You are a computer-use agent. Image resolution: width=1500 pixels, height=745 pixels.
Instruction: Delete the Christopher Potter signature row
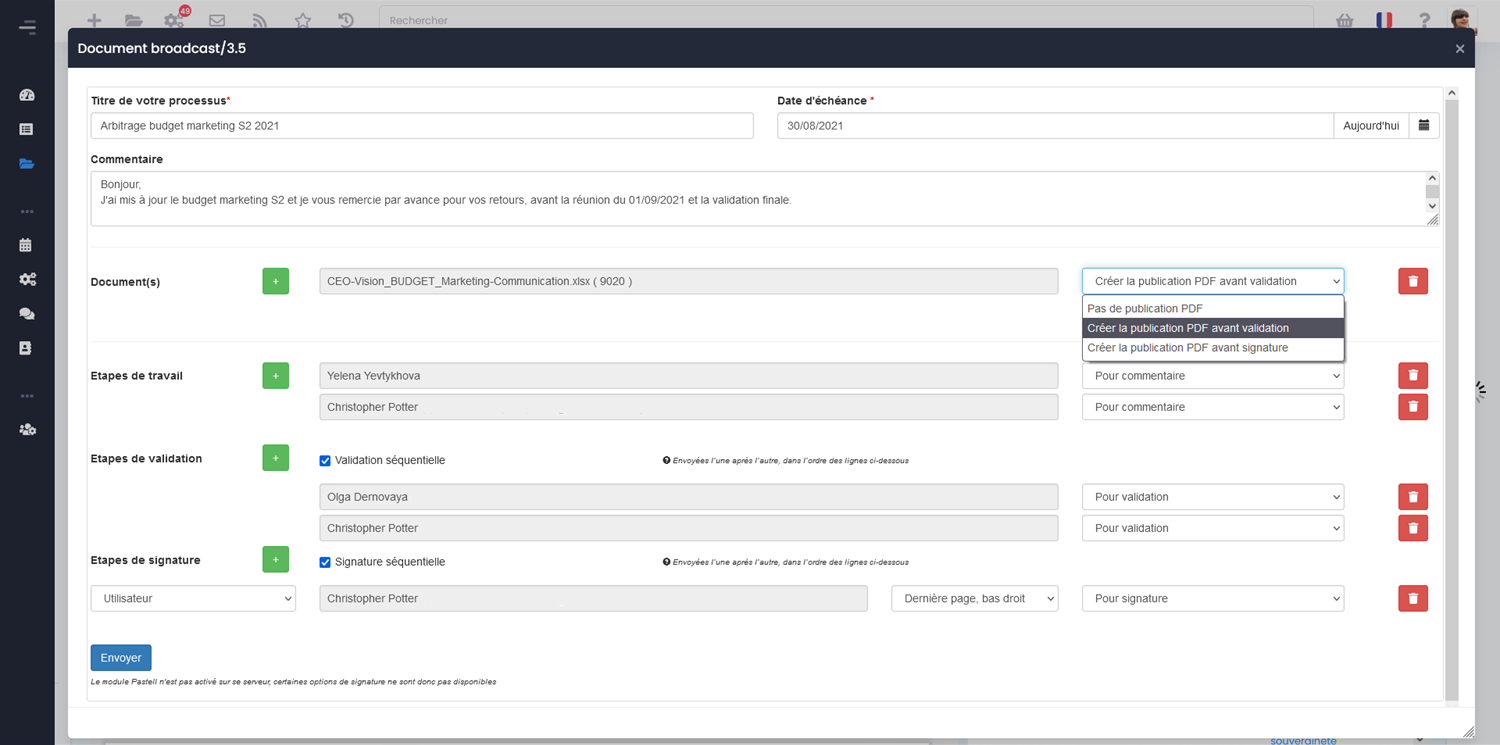[x=1412, y=598]
